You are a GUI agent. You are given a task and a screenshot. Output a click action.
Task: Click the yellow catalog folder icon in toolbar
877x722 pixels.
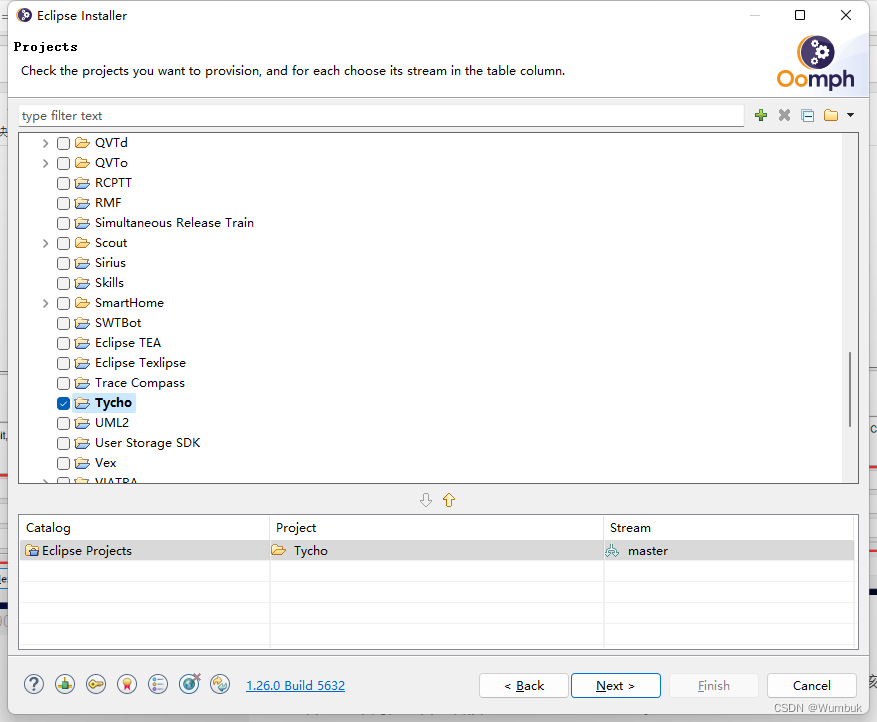(x=831, y=115)
